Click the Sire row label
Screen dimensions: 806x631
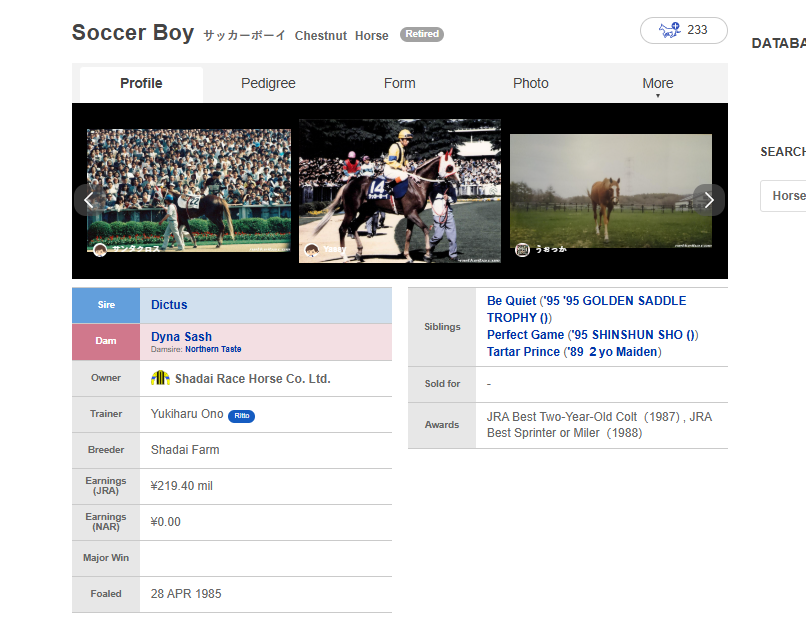(106, 305)
